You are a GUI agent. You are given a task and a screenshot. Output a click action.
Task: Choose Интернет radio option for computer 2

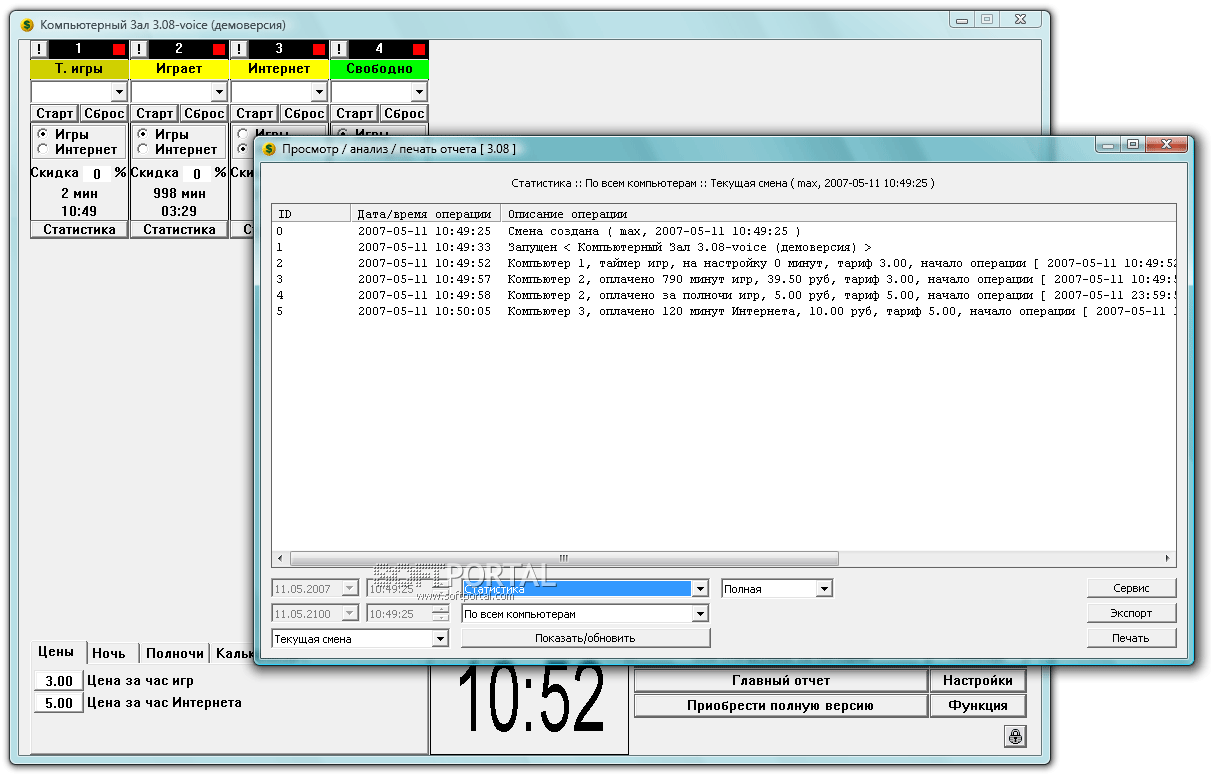tap(143, 149)
